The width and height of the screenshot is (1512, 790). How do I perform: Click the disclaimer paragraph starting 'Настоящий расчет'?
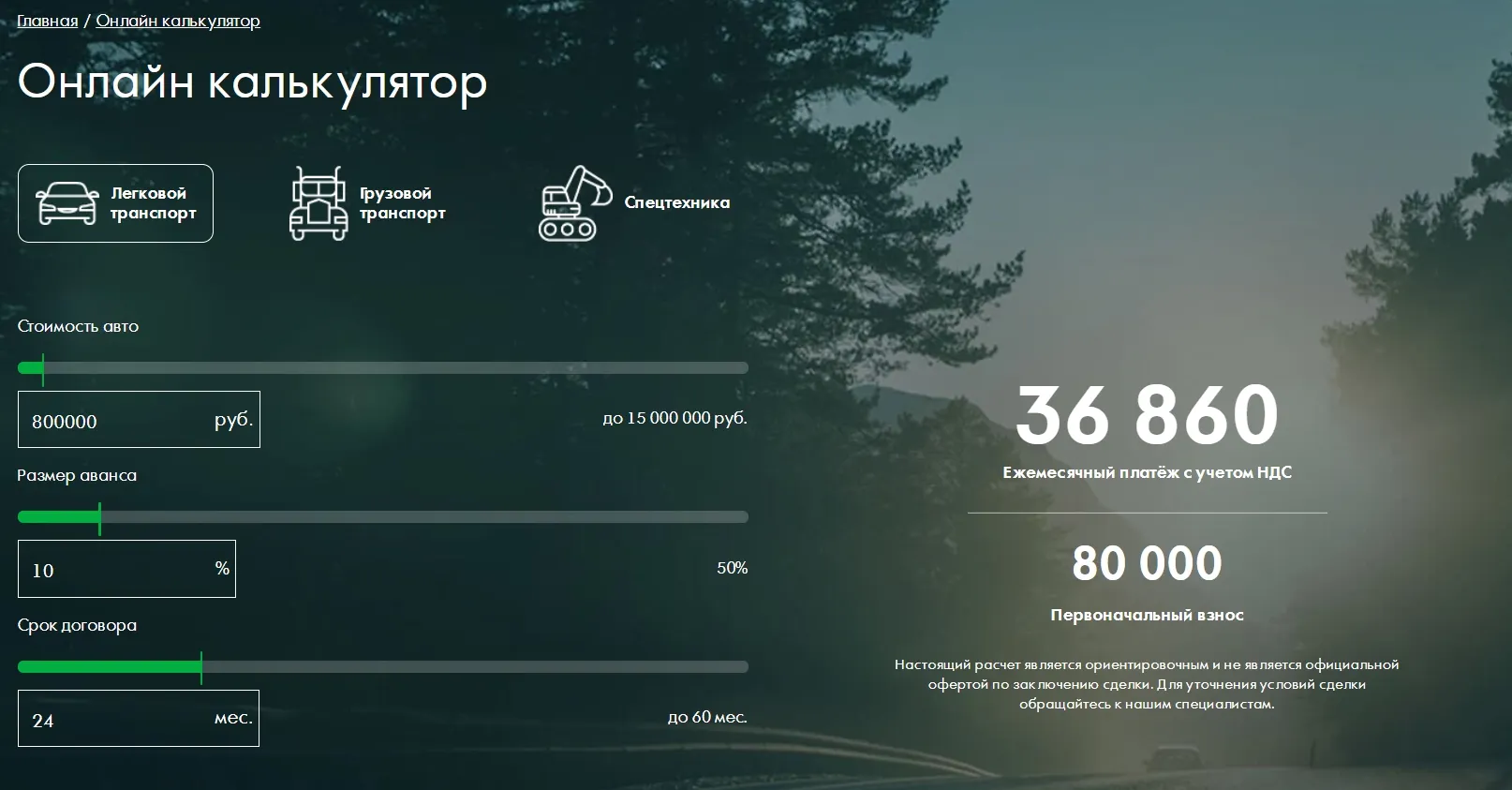point(1147,684)
